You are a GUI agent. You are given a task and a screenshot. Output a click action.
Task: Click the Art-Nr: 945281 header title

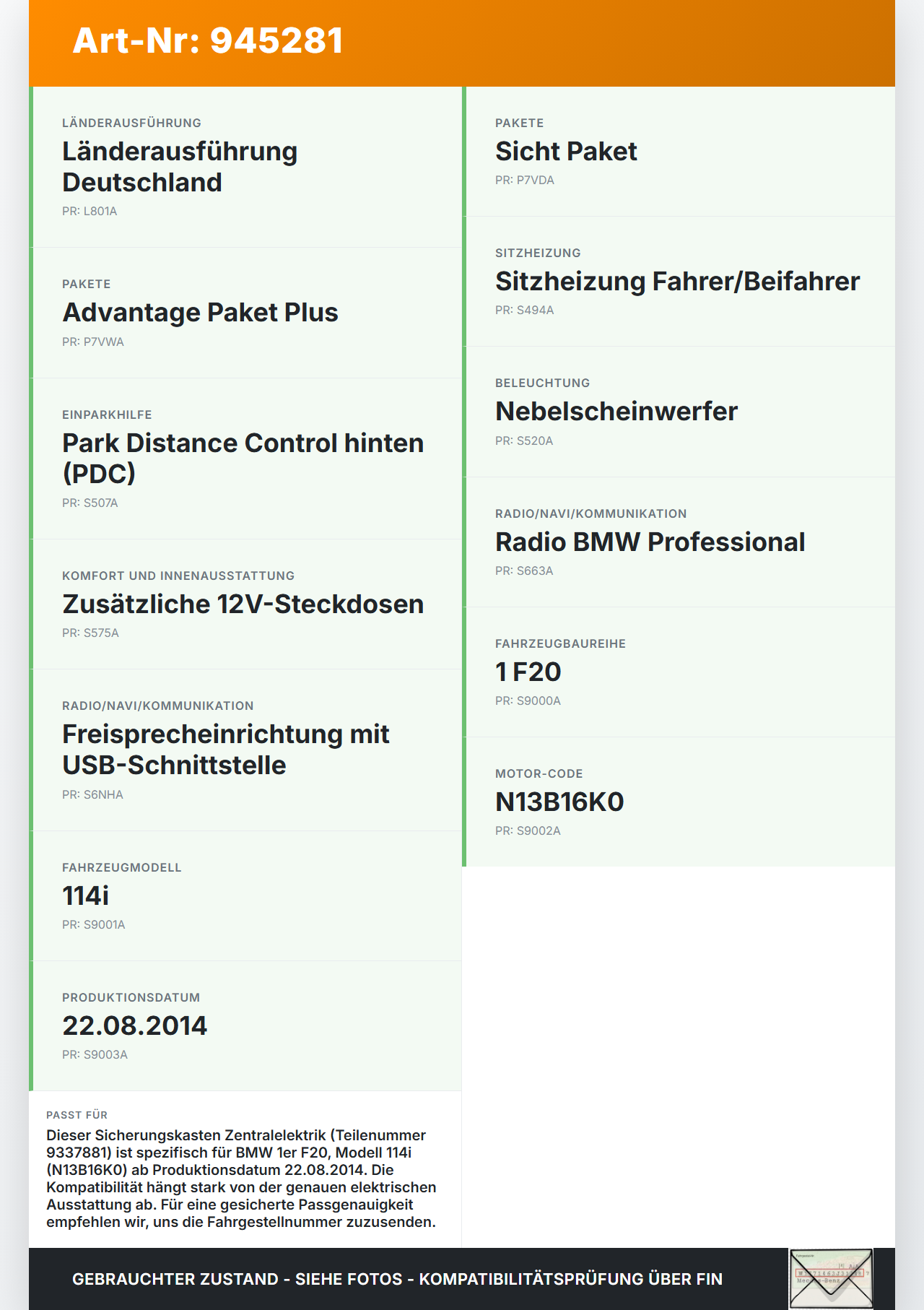coord(208,40)
